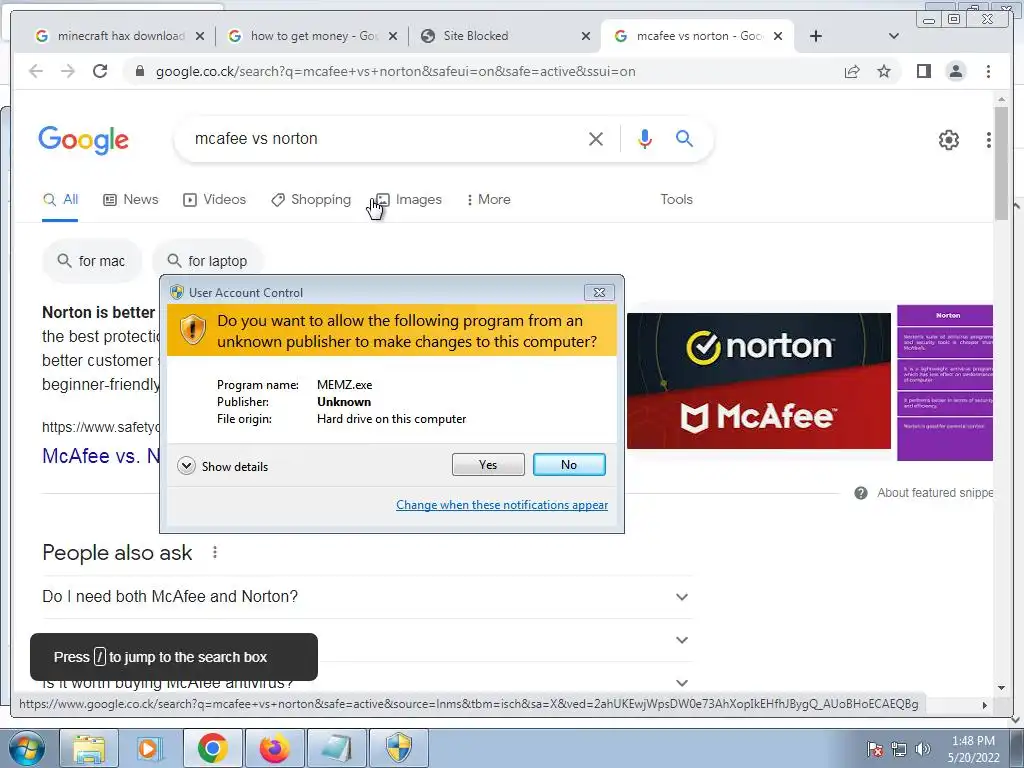The image size is (1024, 768).
Task: Open People also ask options icon
Action: [x=215, y=552]
